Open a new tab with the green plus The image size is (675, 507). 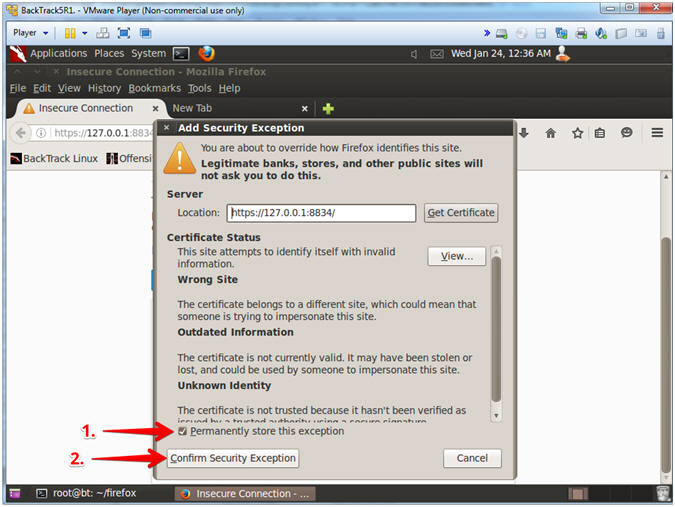[328, 109]
